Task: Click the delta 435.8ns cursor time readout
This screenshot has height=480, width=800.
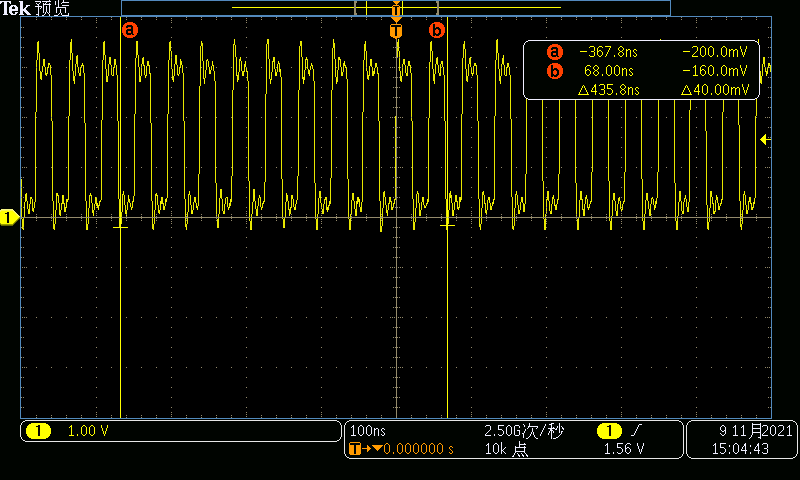Action: coord(609,90)
